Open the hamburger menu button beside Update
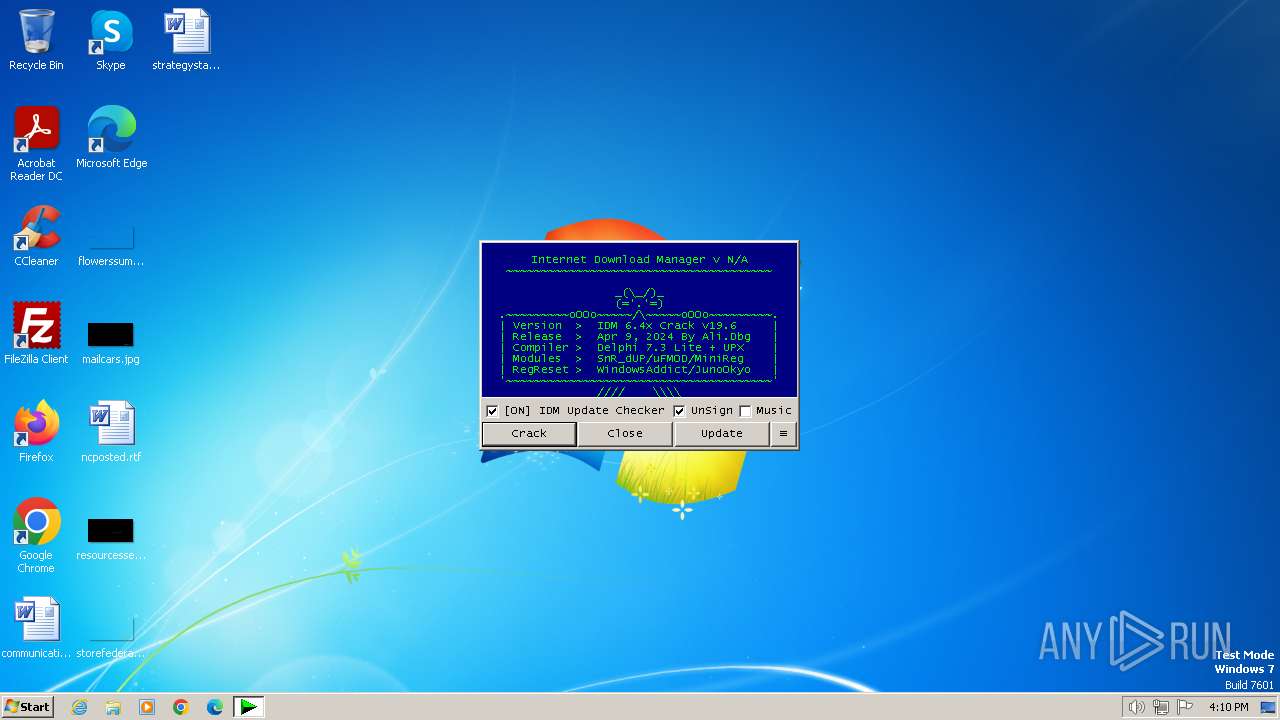This screenshot has width=1280, height=720. (783, 433)
